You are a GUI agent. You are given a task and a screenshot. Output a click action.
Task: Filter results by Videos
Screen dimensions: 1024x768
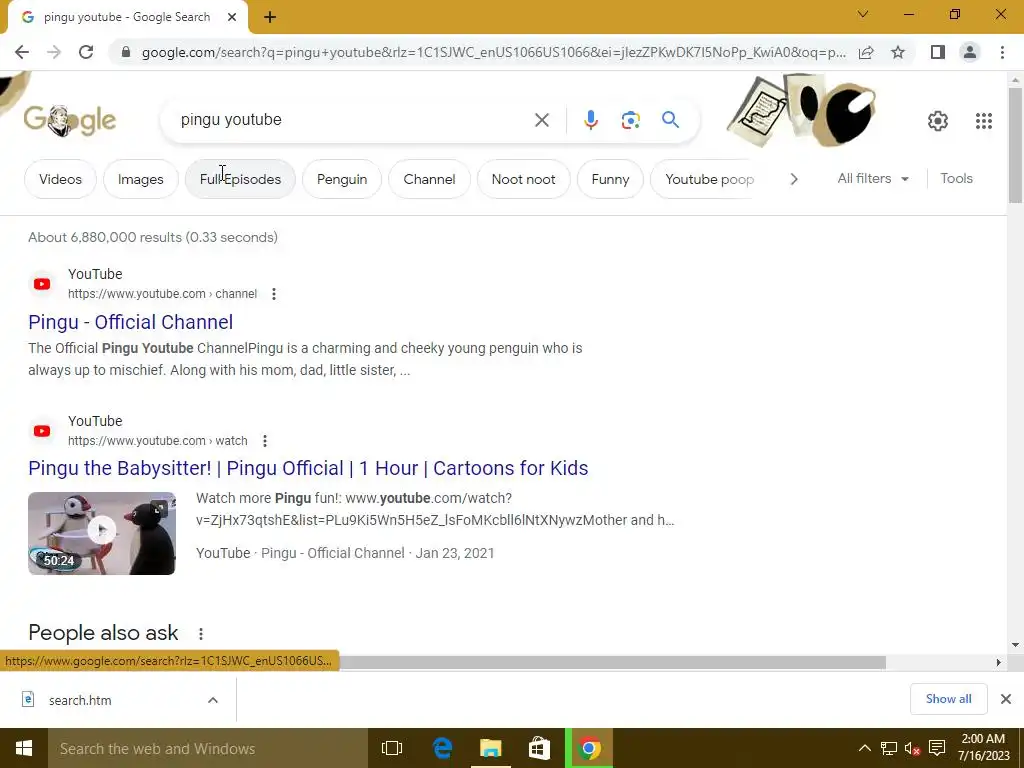[60, 179]
